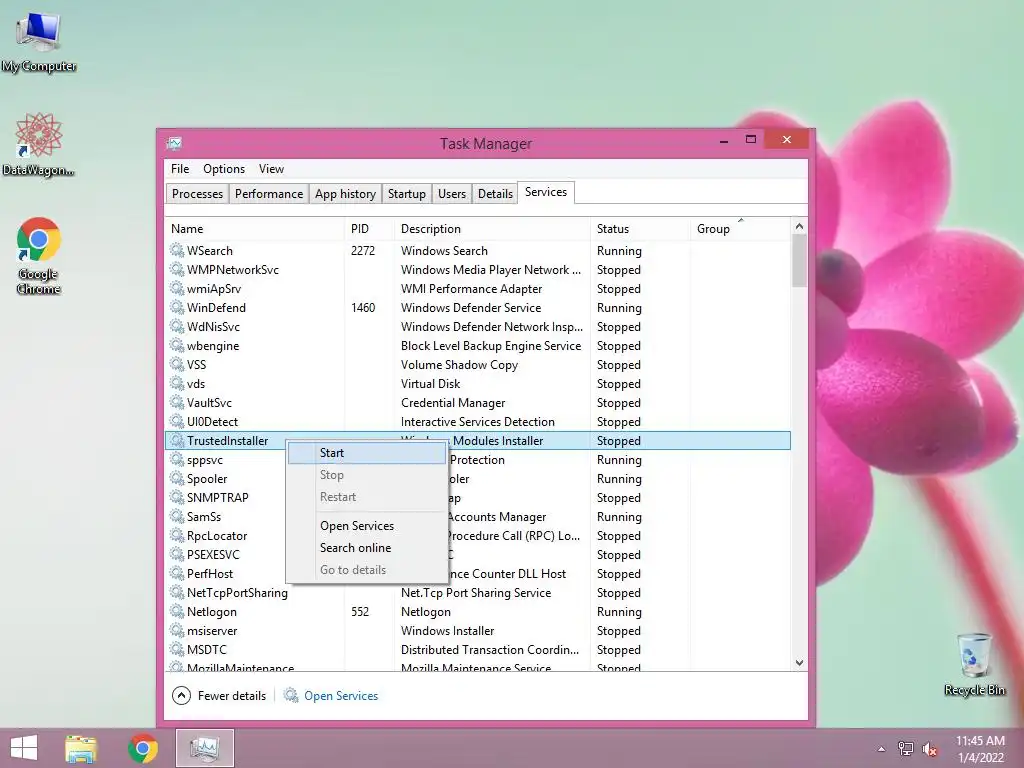Viewport: 1024px width, 768px height.
Task: Select the sppsvc service row
Action: 478,460
